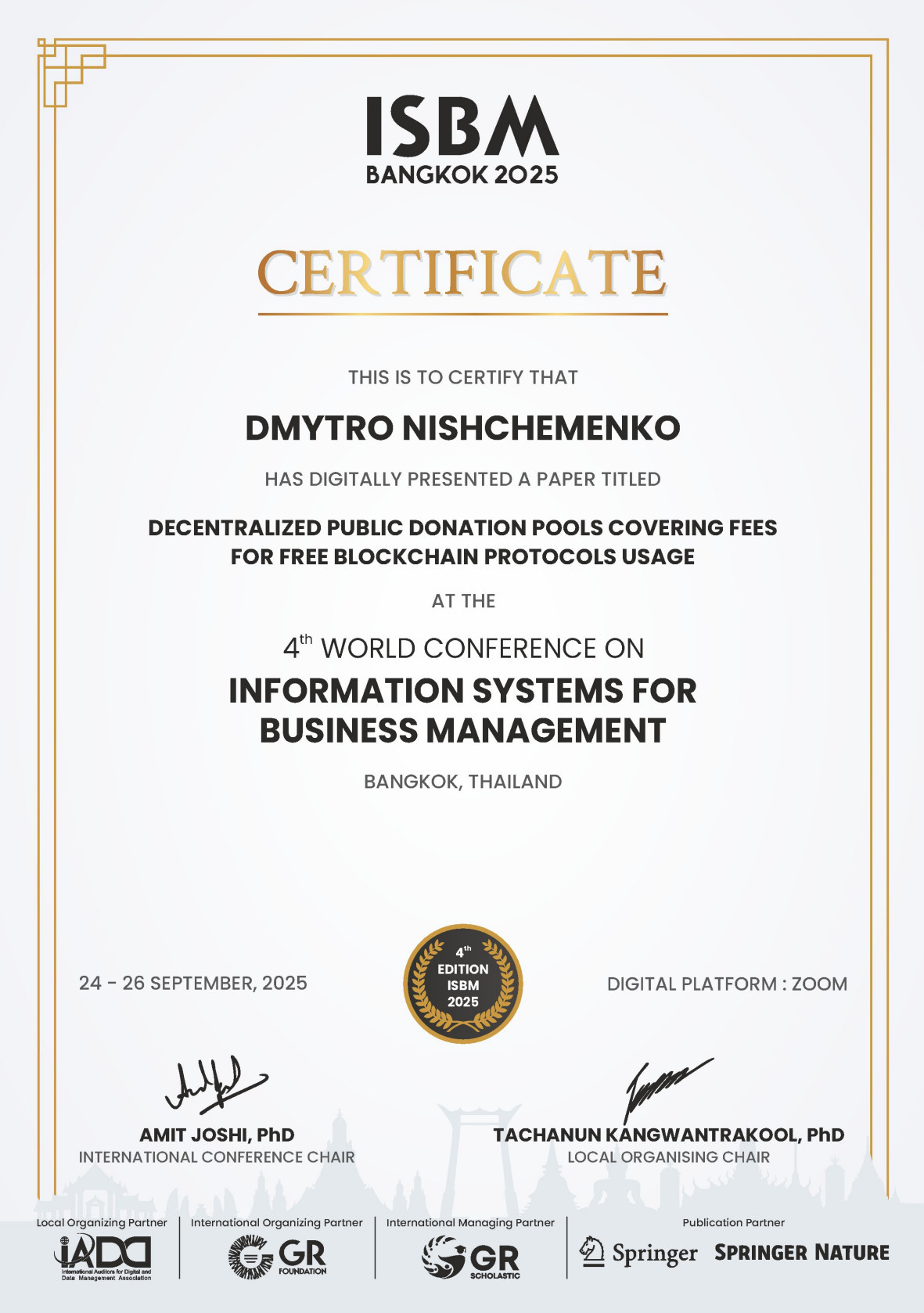Click the line 'FOR FREE BLOCKCHAIN PROTOCOLS USAGE'
Screen dimensions: 924x1313
tap(462, 556)
